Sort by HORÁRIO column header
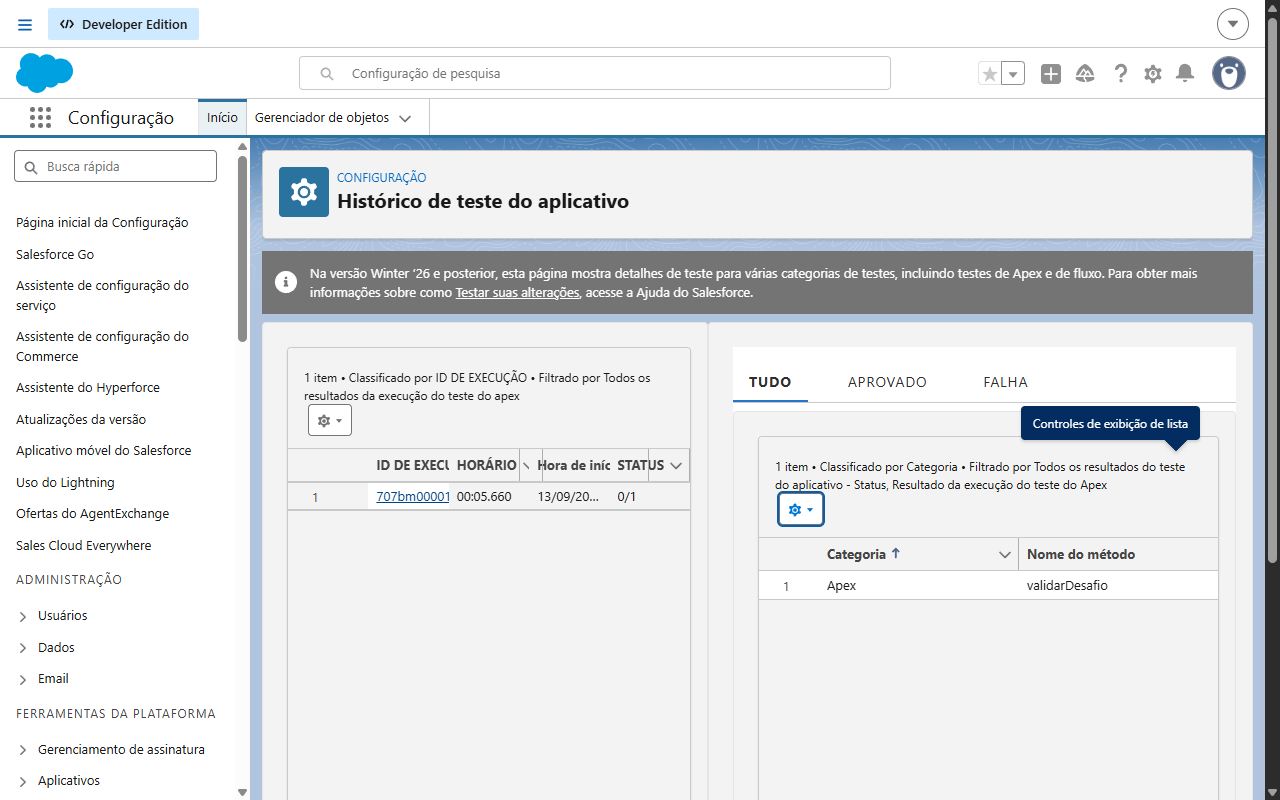The width and height of the screenshot is (1280, 800). click(x=487, y=465)
